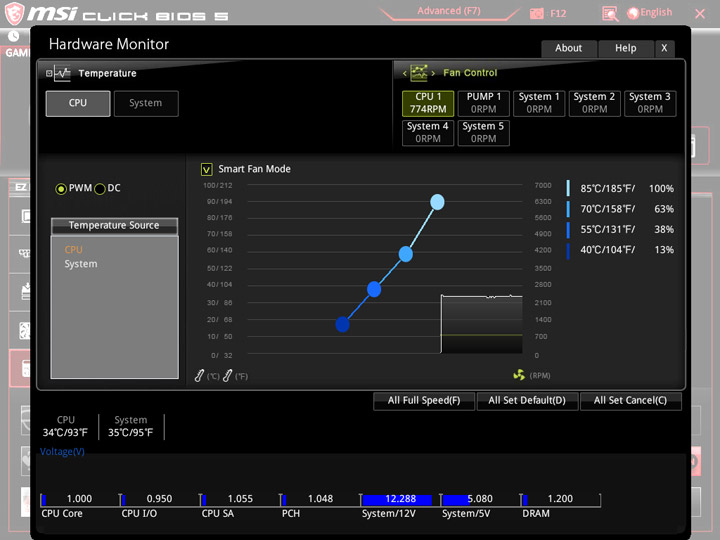Select the PWM radio button
The height and width of the screenshot is (540, 720).
[61, 189]
